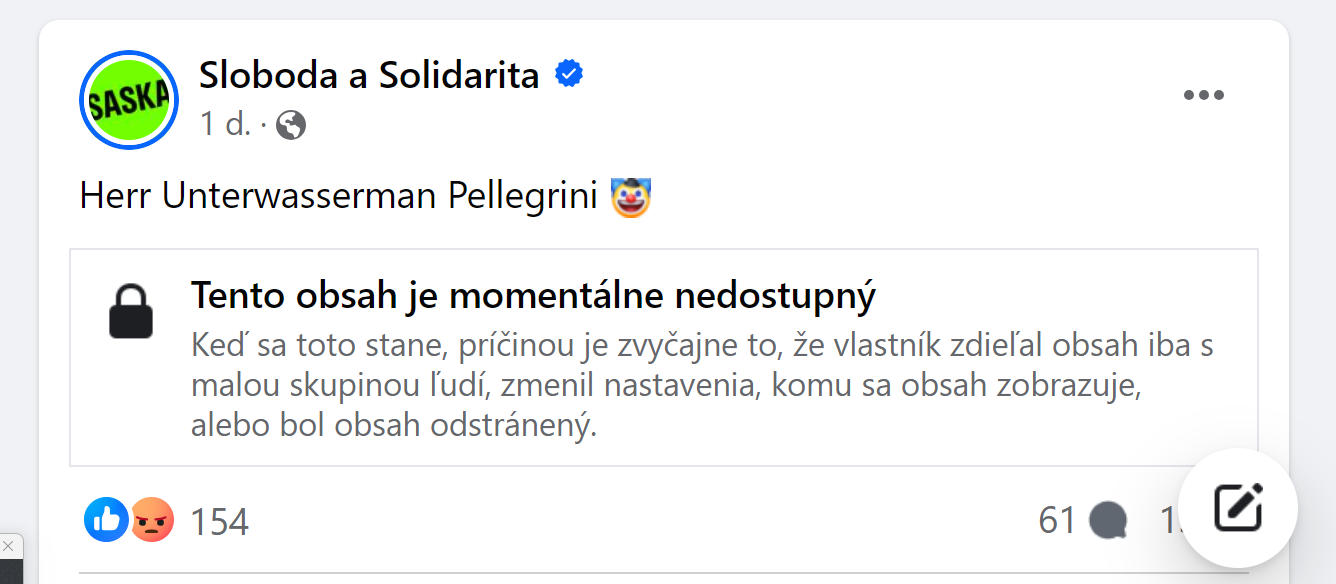Click the floating compose new message button
The height and width of the screenshot is (584, 1336).
[1238, 508]
